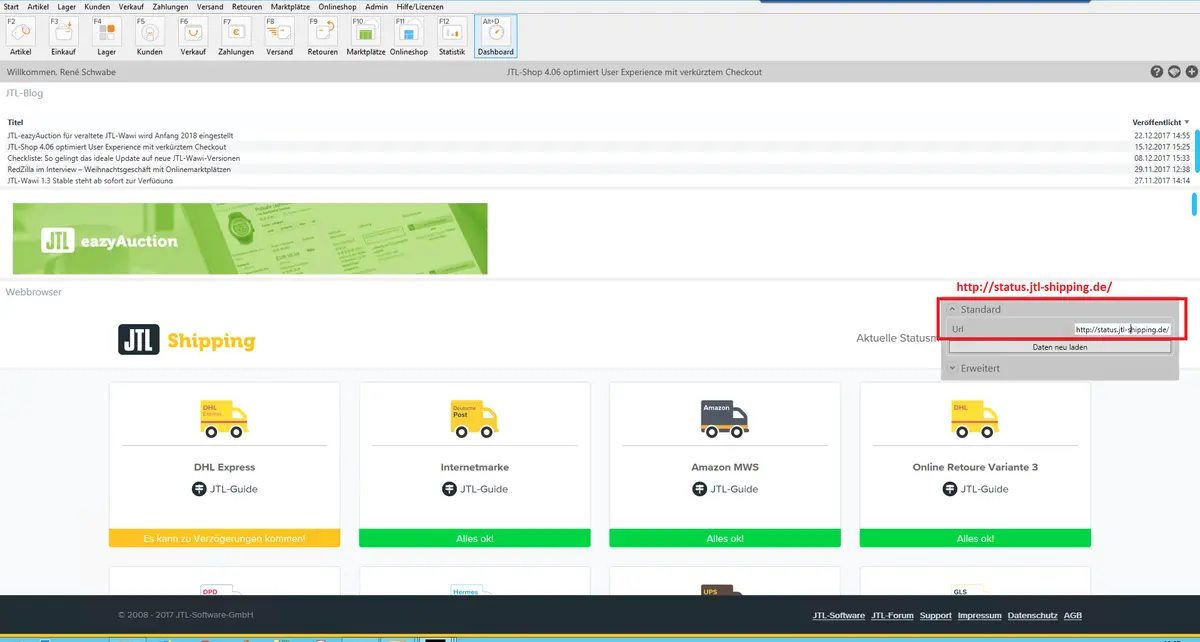Open the Lager menu
This screenshot has height=642, width=1200.
67,6
